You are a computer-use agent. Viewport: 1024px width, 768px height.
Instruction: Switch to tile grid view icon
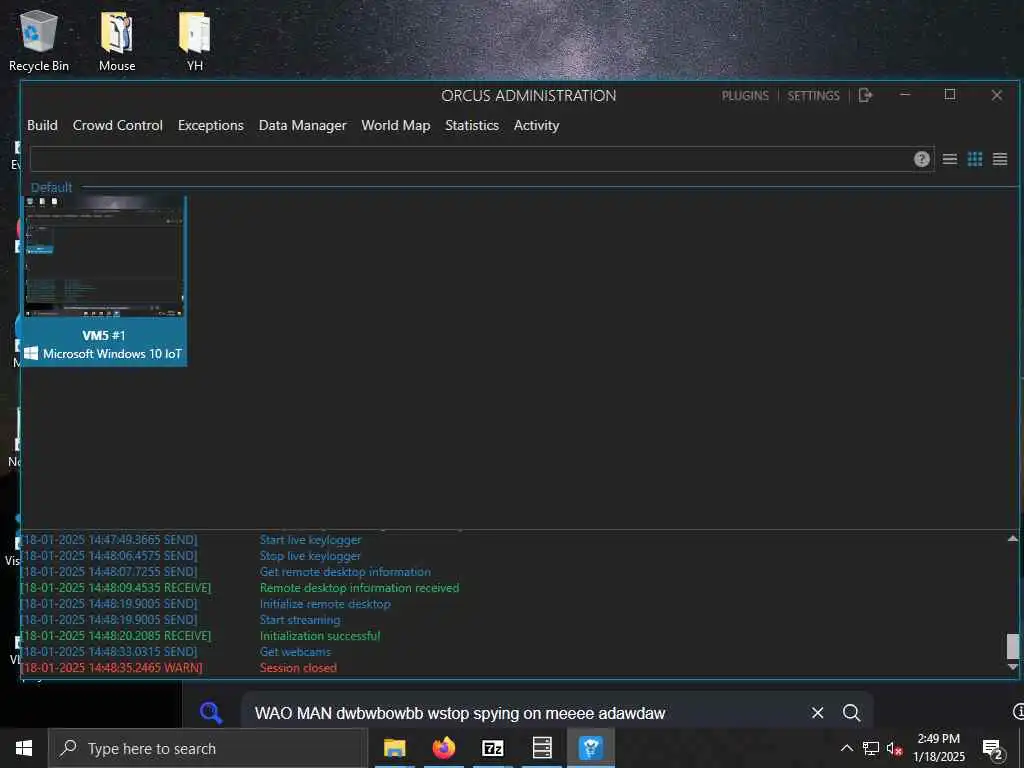pos(975,159)
